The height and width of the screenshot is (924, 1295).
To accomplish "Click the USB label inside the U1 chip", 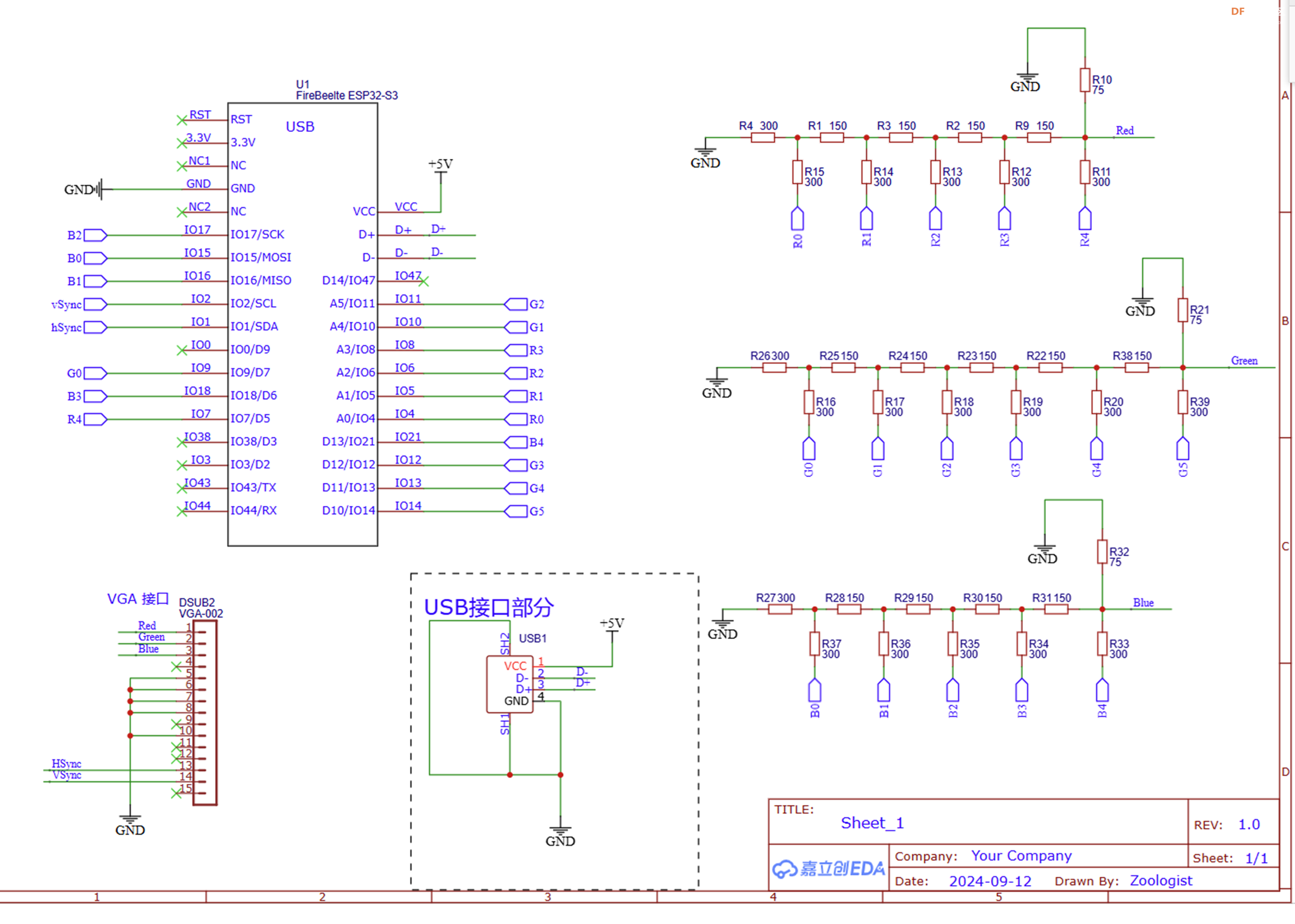I will pyautogui.click(x=300, y=127).
